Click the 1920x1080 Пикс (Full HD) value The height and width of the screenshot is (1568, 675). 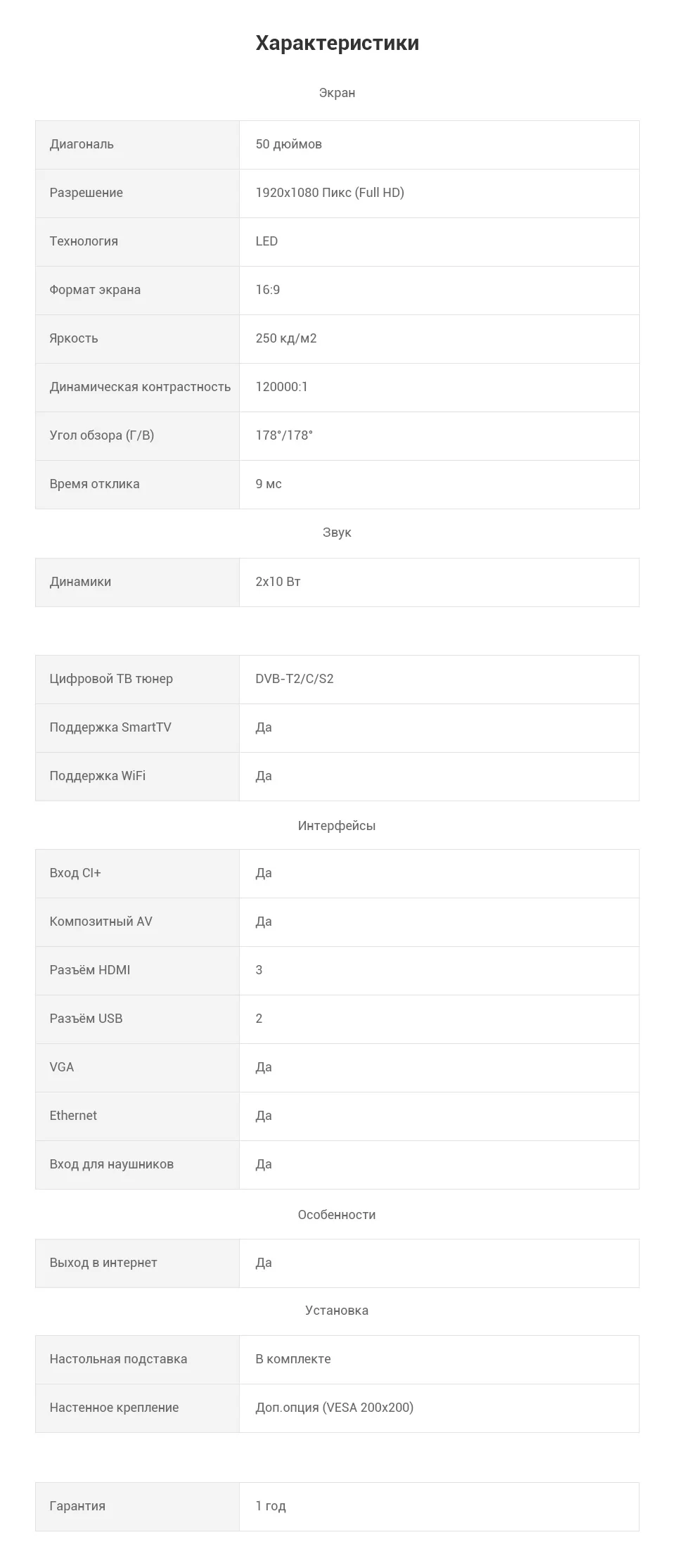click(330, 193)
